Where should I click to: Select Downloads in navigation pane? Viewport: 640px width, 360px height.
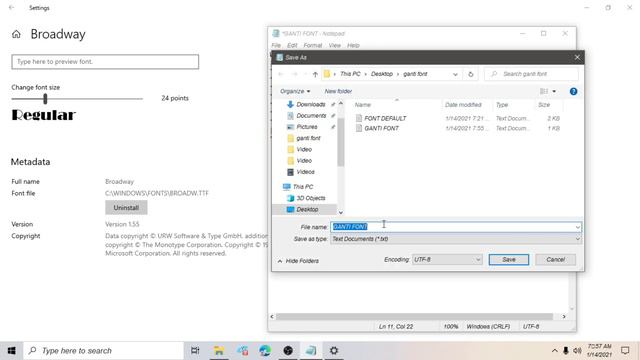pyautogui.click(x=310, y=104)
